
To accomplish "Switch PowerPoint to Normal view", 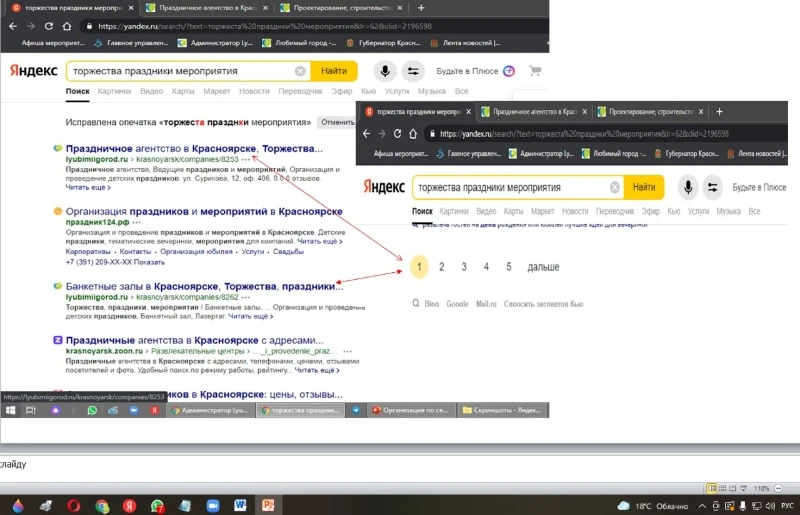I will tap(712, 488).
